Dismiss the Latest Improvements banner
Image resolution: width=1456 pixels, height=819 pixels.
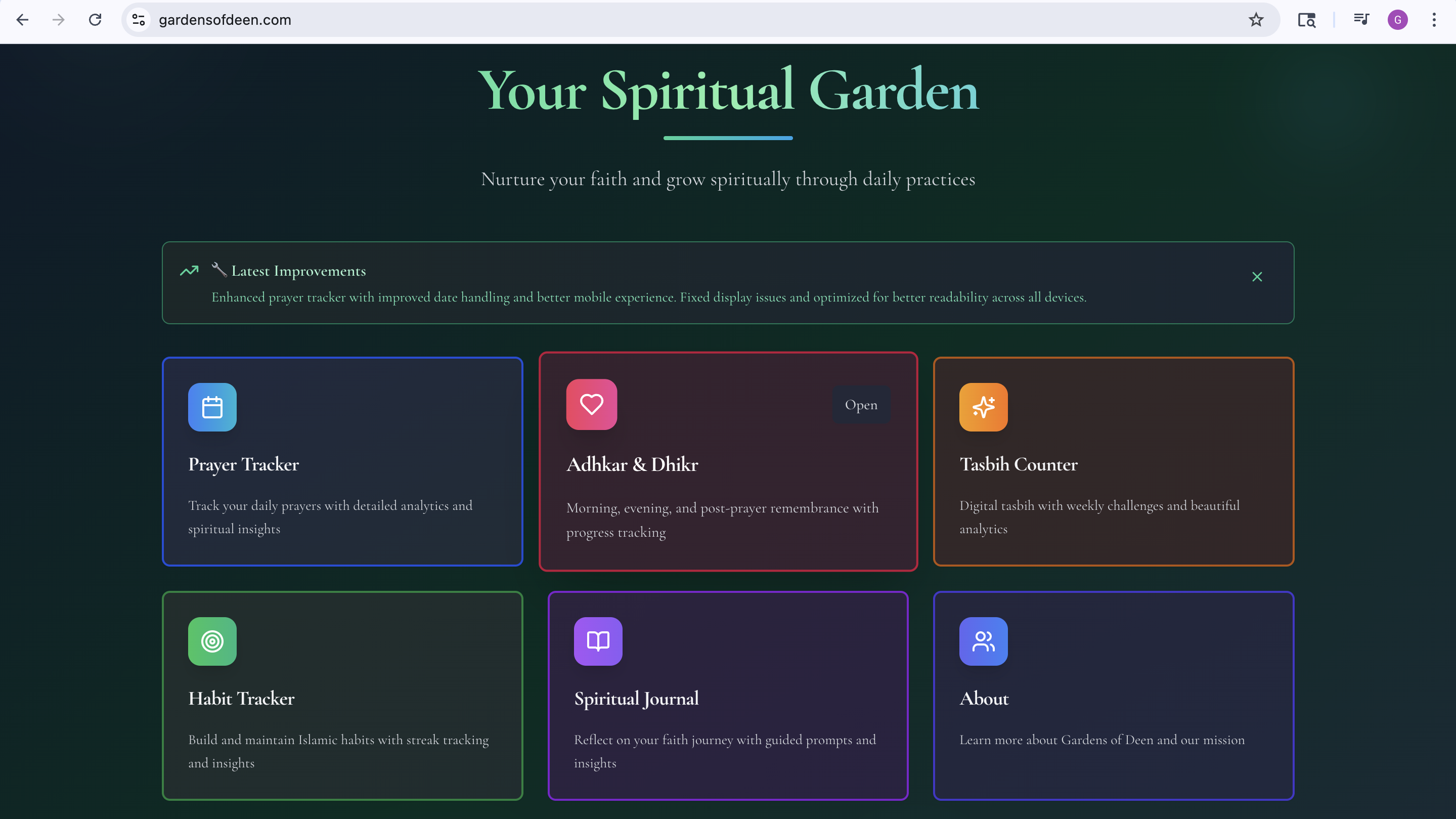pos(1257,276)
